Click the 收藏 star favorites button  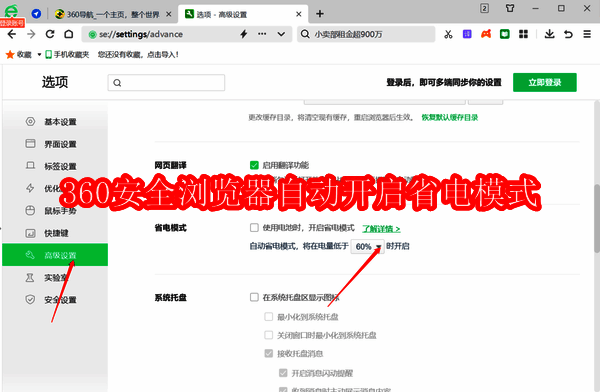pos(19,54)
